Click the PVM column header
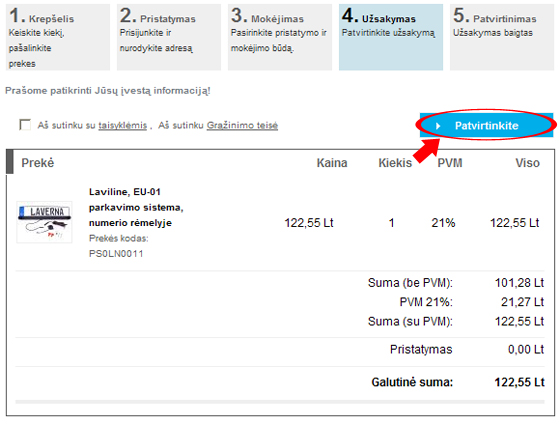 tap(450, 163)
